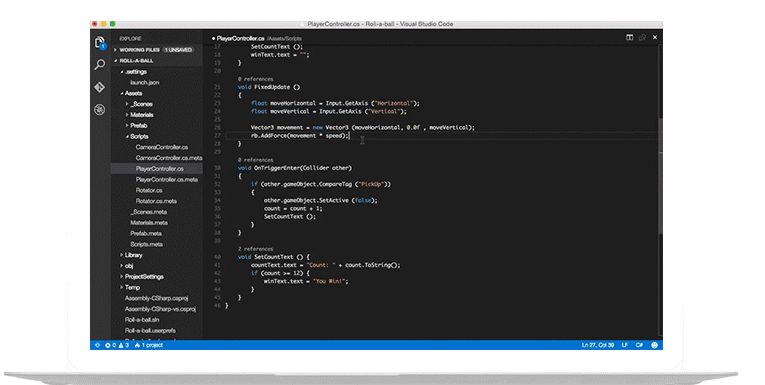Click the "You Win!" string in code
765x385 pixels.
tap(329, 281)
